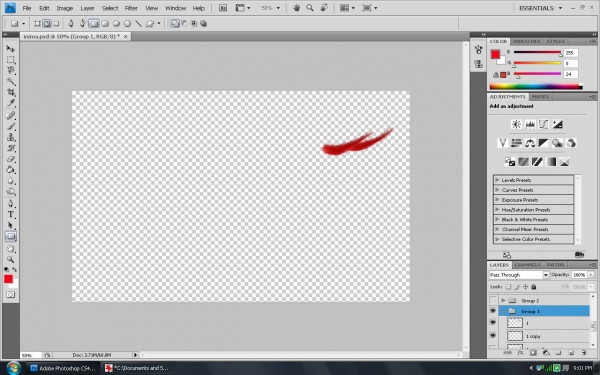
Task: Open the File menu
Action: coord(27,8)
